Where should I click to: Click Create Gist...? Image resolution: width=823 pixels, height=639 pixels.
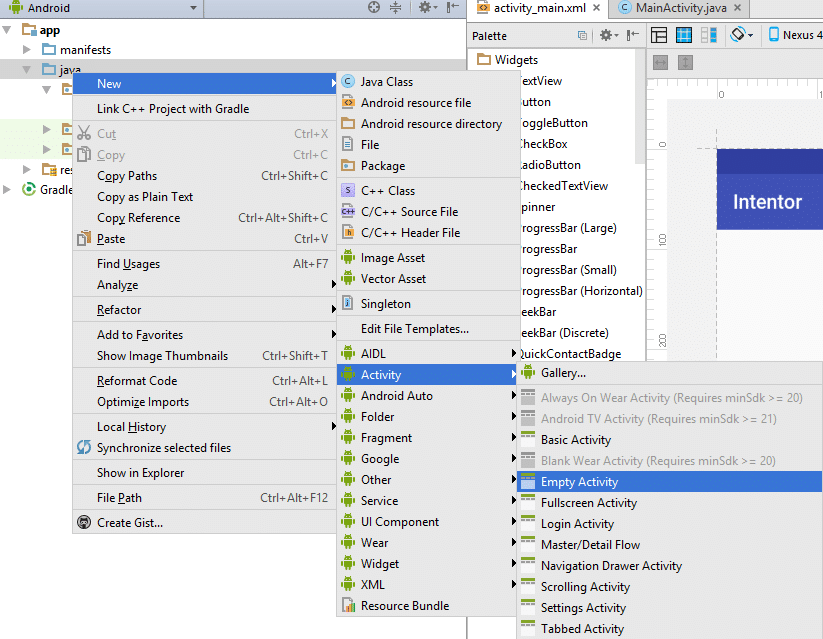click(205, 523)
